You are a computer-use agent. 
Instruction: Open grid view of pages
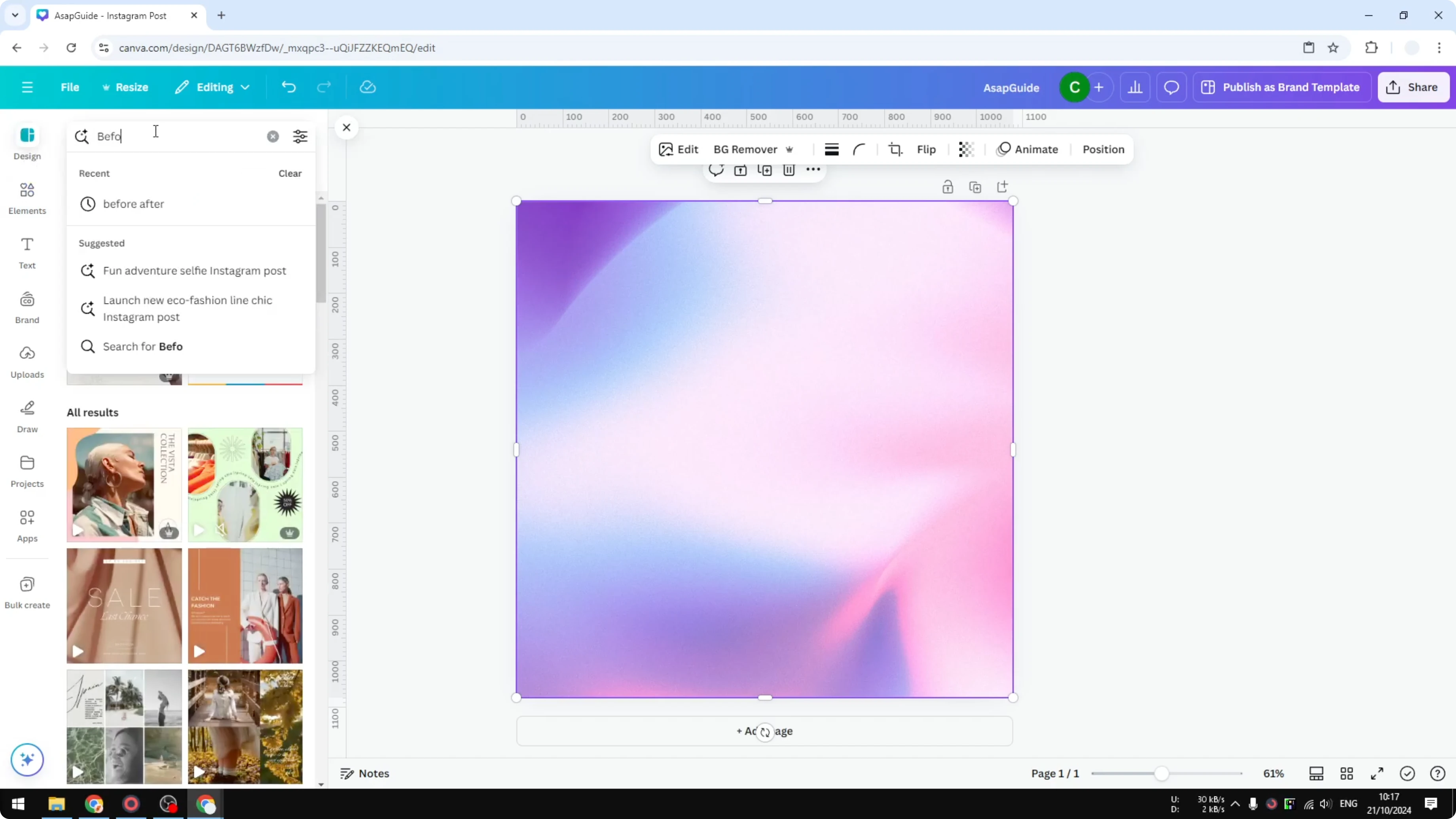click(1347, 773)
